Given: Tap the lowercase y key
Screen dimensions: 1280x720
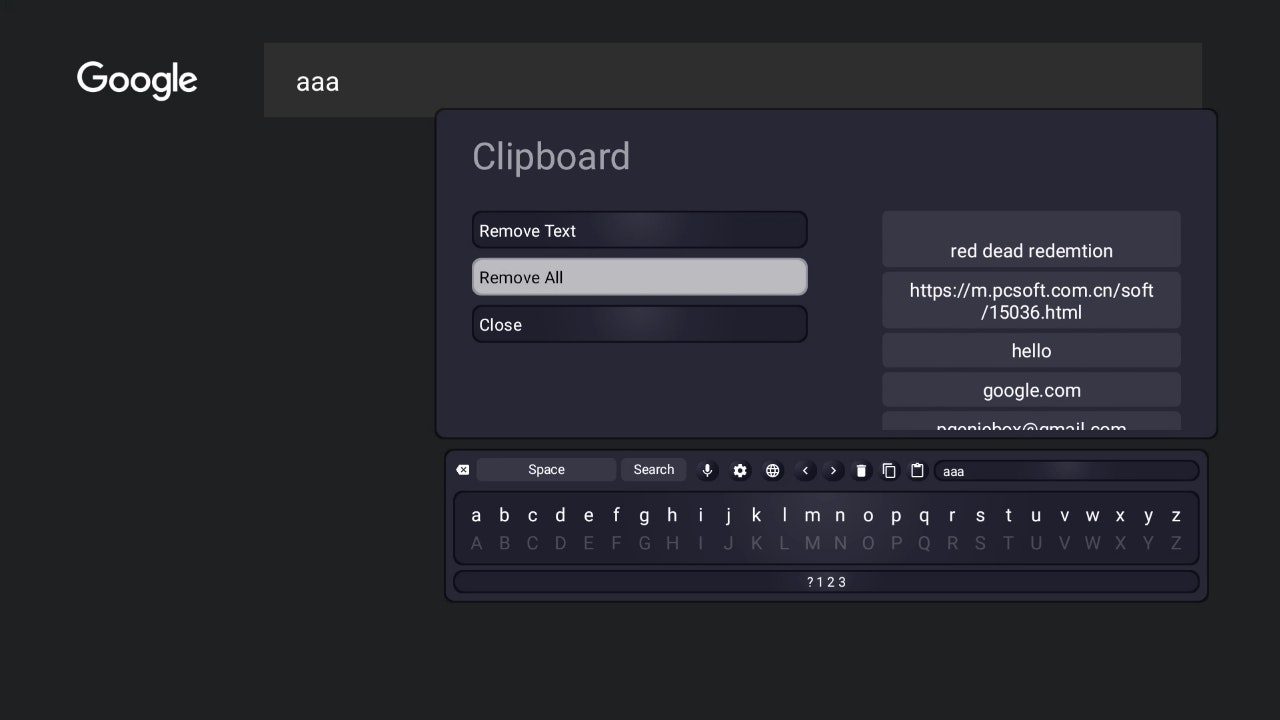Looking at the screenshot, I should tap(1148, 516).
